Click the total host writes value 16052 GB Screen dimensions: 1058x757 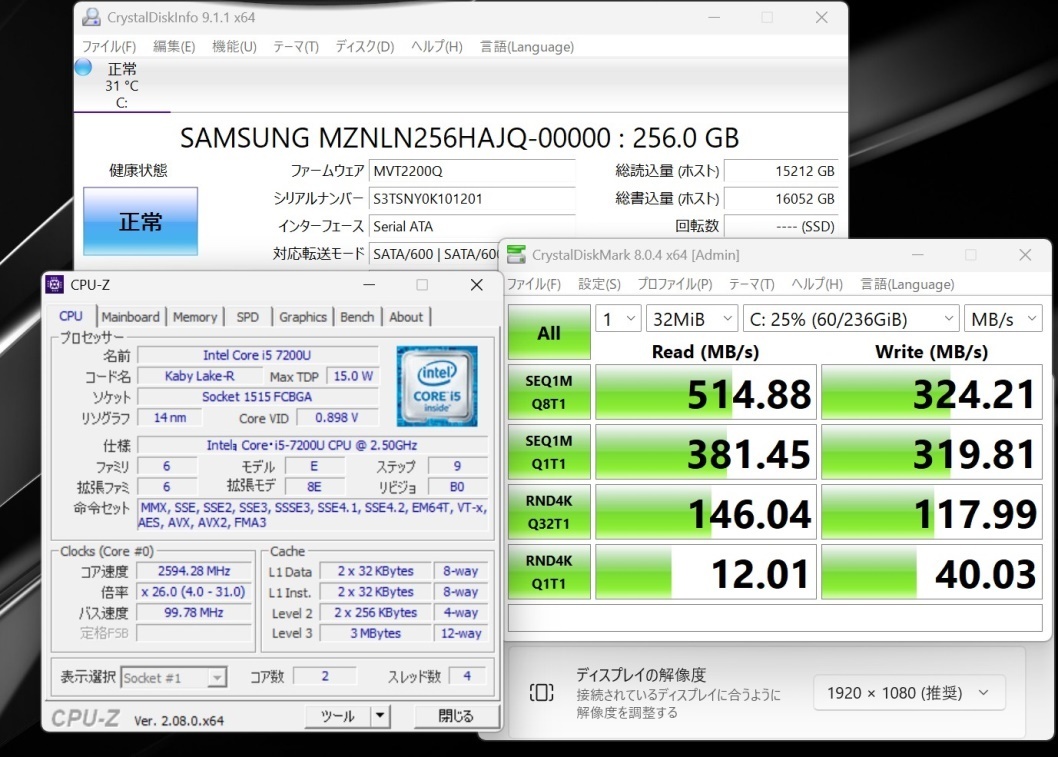[x=781, y=198]
